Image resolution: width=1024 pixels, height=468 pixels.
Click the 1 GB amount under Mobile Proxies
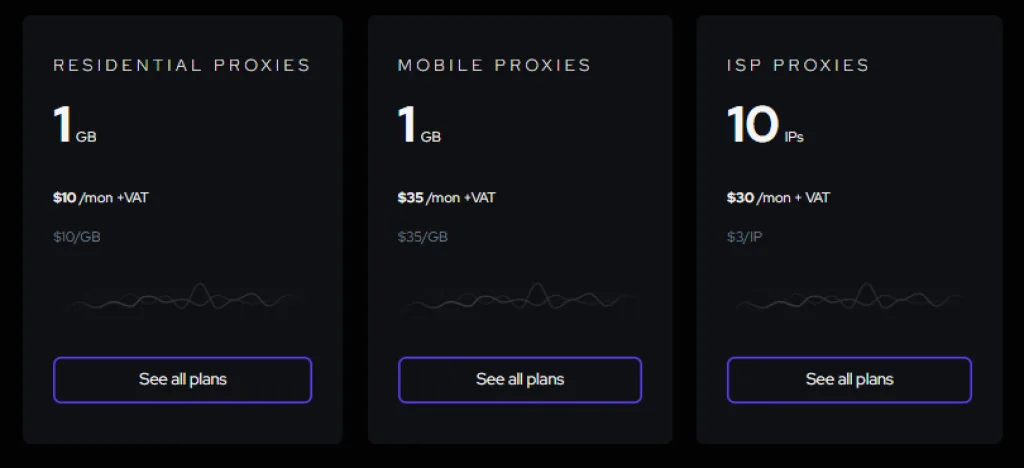418,127
